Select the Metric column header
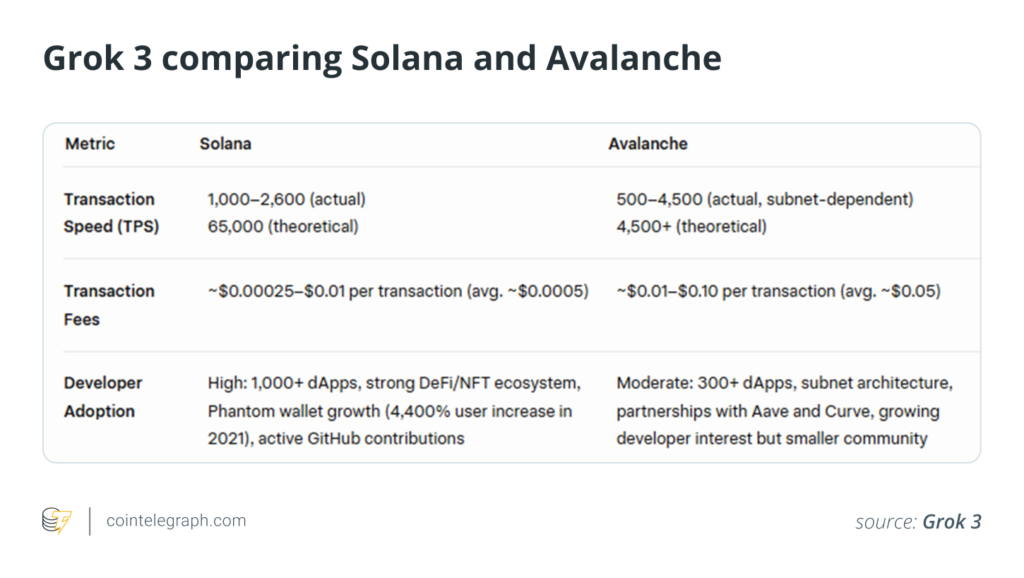The width and height of the screenshot is (1024, 578). pos(90,144)
